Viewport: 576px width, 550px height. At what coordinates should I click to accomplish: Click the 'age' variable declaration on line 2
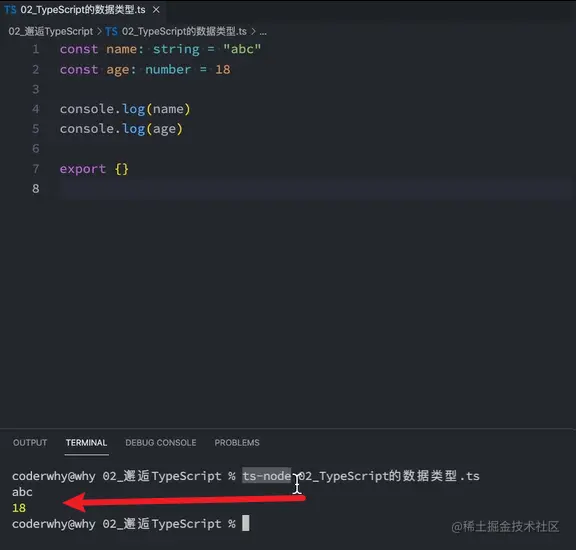(x=118, y=70)
